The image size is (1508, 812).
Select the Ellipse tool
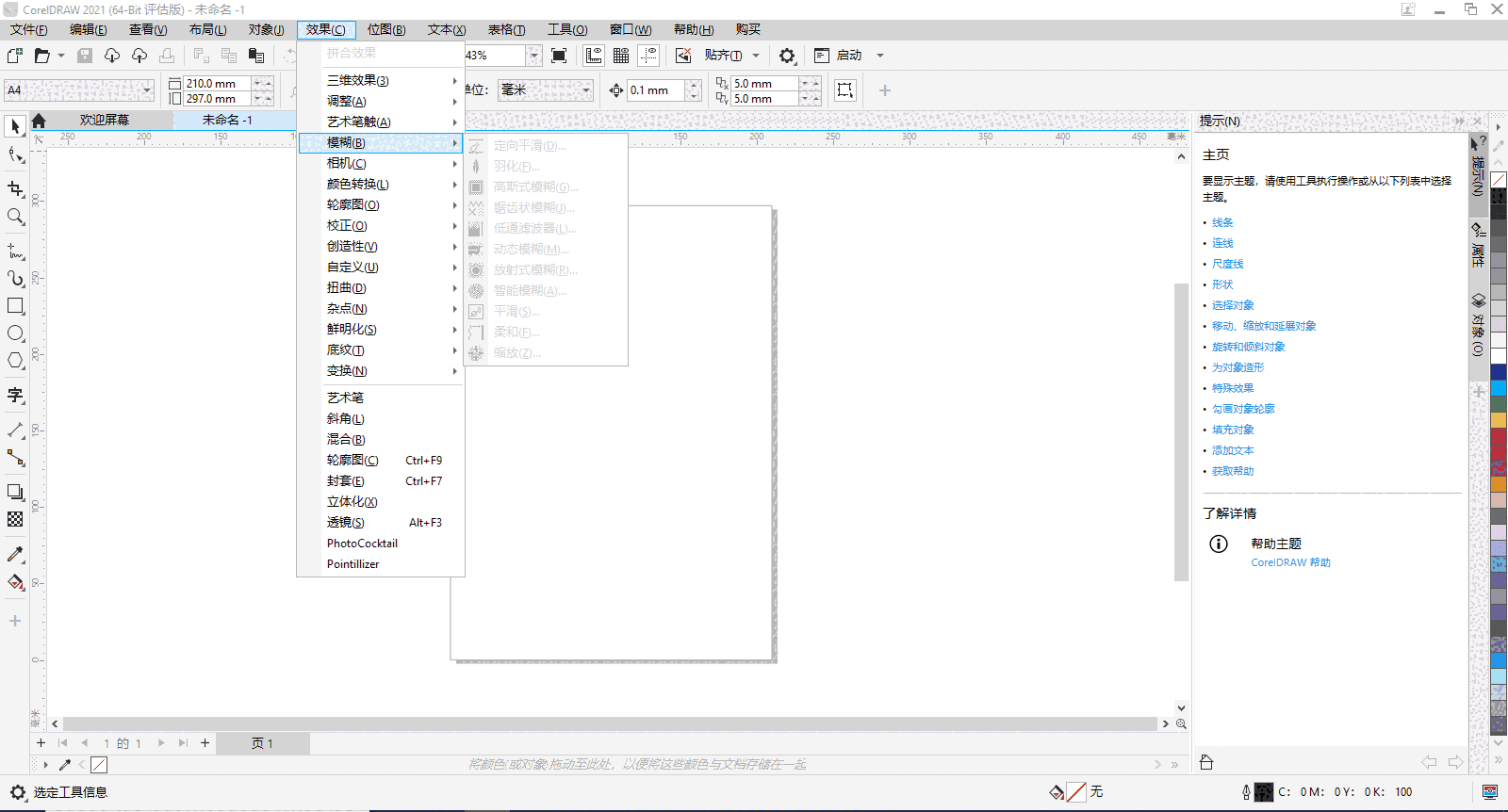coord(15,333)
